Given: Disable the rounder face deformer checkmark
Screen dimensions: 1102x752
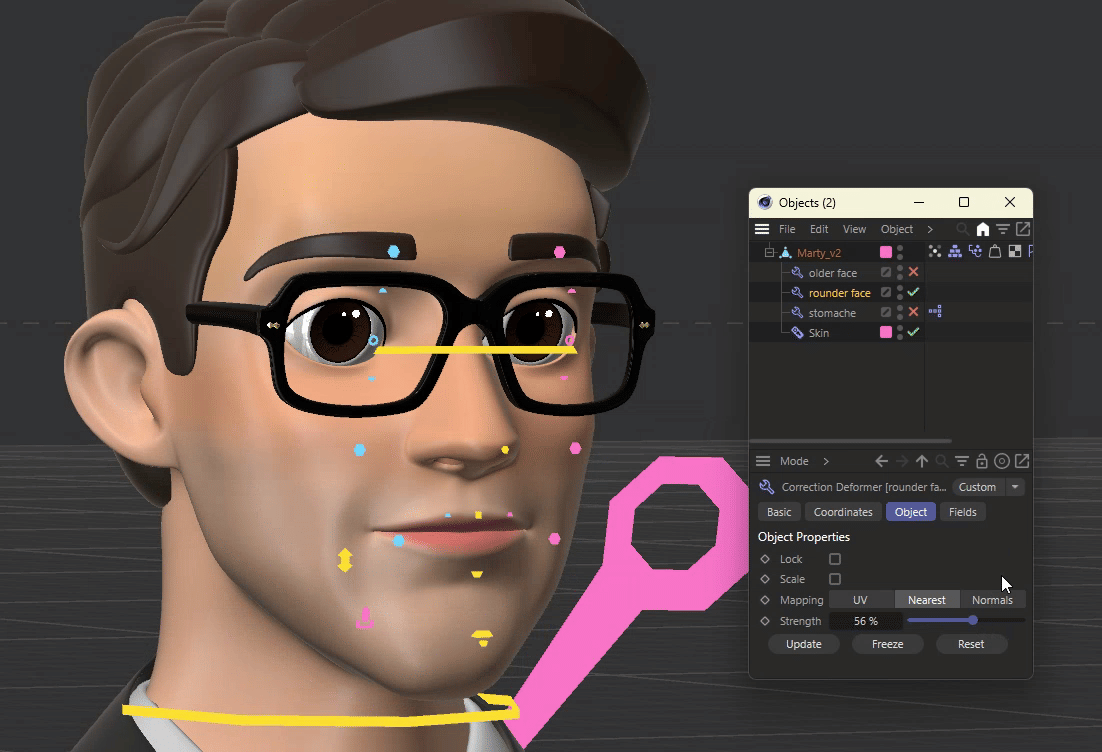Looking at the screenshot, I should click(913, 292).
